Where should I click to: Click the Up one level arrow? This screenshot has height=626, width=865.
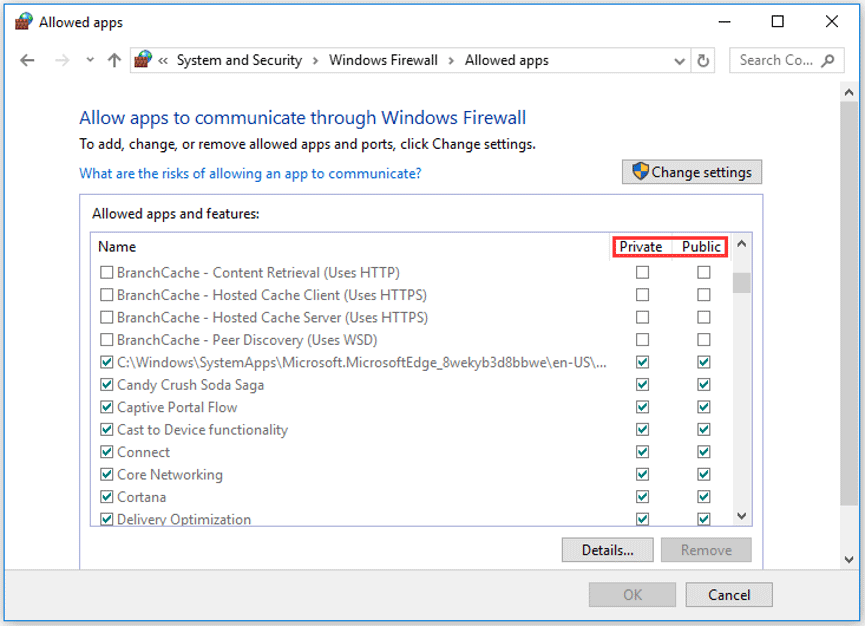pyautogui.click(x=114, y=60)
